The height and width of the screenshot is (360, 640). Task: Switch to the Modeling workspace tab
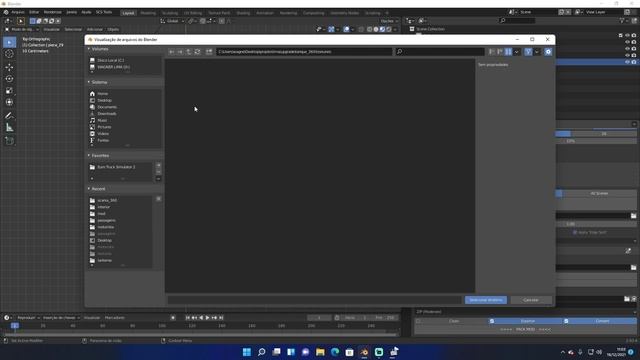click(148, 13)
